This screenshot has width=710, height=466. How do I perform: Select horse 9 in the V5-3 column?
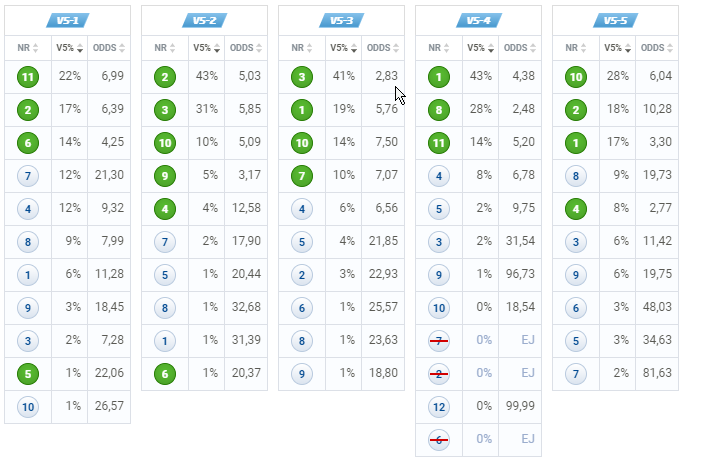pyautogui.click(x=302, y=374)
